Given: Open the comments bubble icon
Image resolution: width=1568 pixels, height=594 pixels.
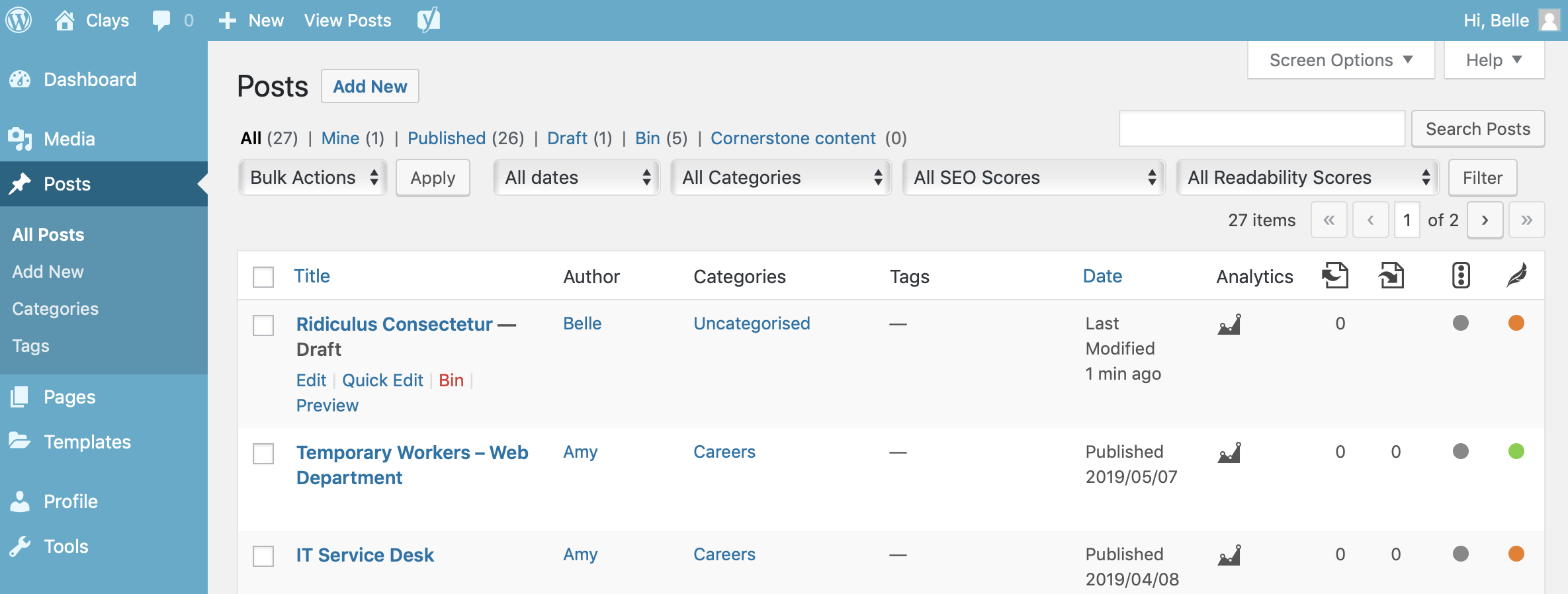Looking at the screenshot, I should pos(161,21).
